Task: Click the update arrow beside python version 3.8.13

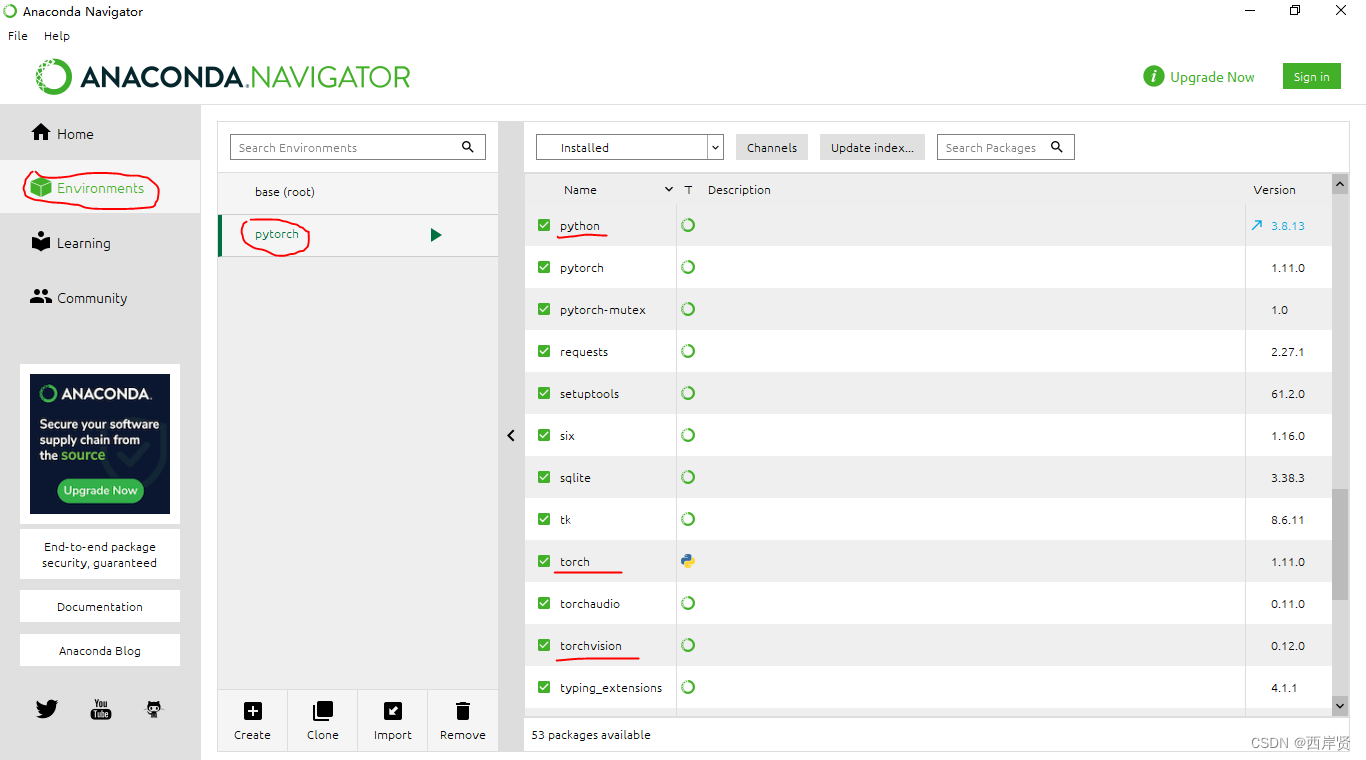Action: (x=1257, y=225)
